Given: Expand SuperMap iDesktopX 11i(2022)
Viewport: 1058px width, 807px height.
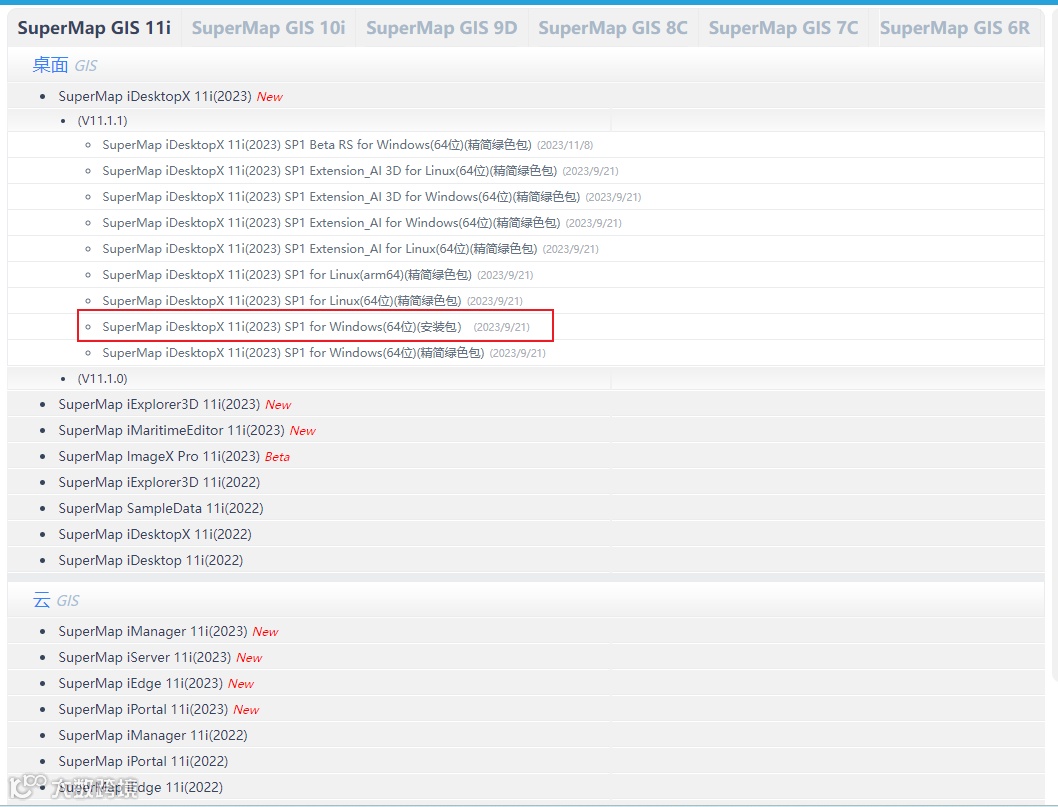Looking at the screenshot, I should [155, 534].
